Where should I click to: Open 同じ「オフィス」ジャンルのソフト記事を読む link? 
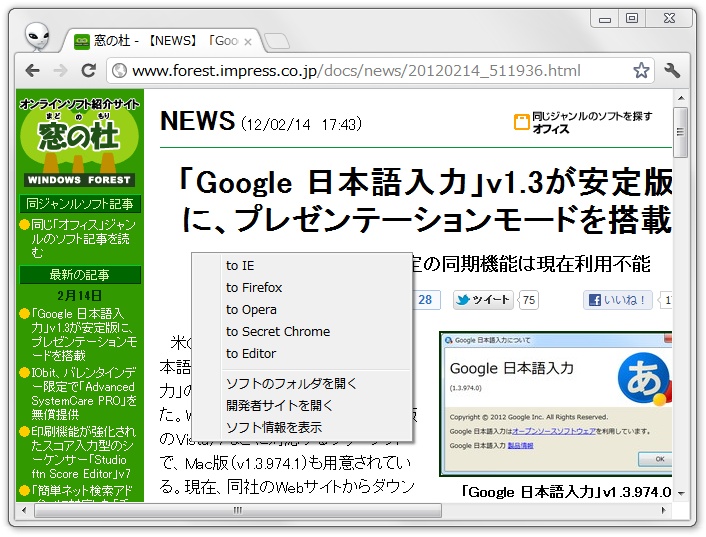pyautogui.click(x=82, y=239)
